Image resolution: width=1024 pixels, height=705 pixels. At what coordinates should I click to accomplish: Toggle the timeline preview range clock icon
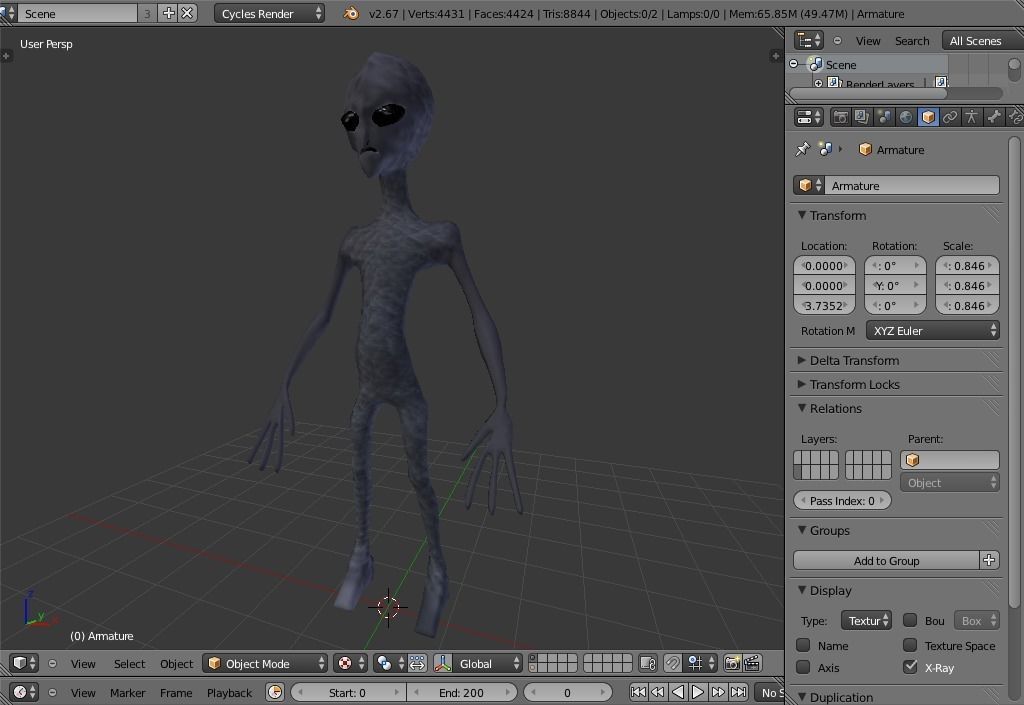point(275,692)
